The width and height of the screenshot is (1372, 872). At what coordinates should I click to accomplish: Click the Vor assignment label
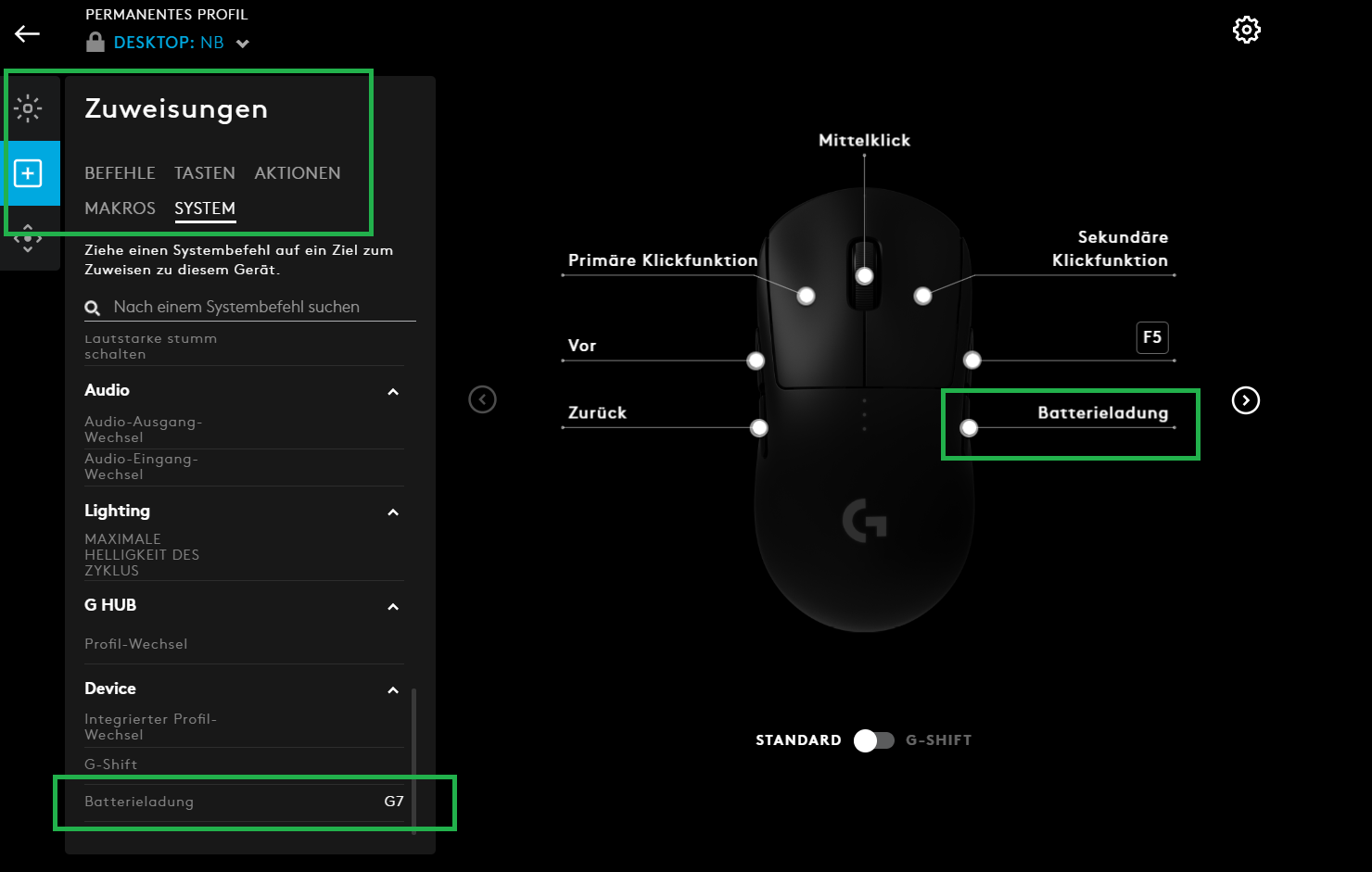[582, 346]
